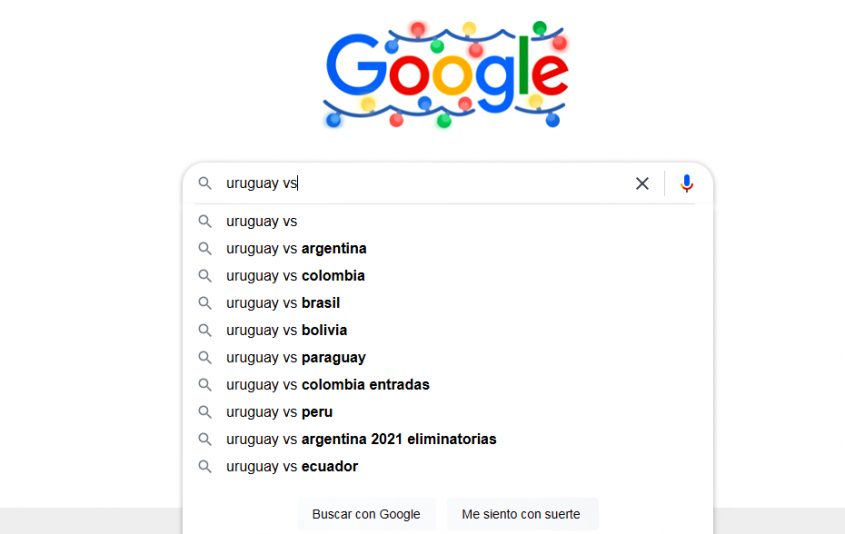Click the microphone voice search icon
Screen dimensions: 845x534
pos(686,183)
